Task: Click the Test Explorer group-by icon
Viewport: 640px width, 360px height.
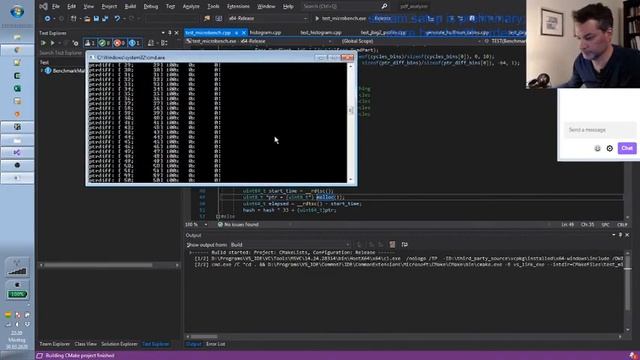Action: [151, 43]
